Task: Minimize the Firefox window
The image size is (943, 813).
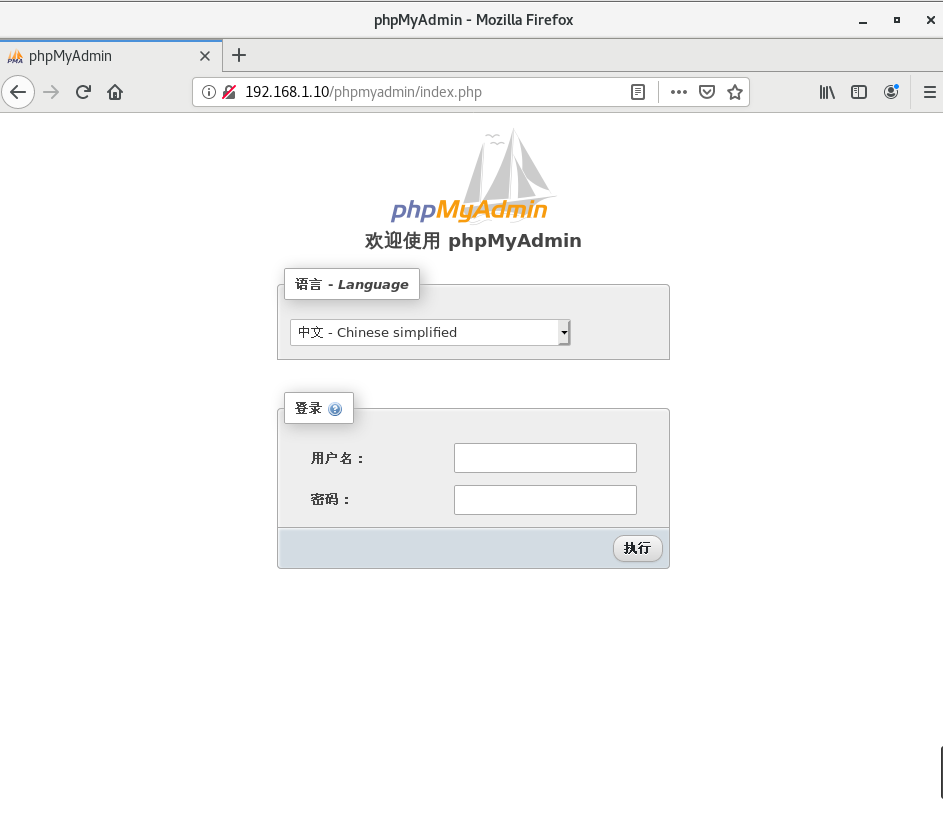Action: point(863,20)
